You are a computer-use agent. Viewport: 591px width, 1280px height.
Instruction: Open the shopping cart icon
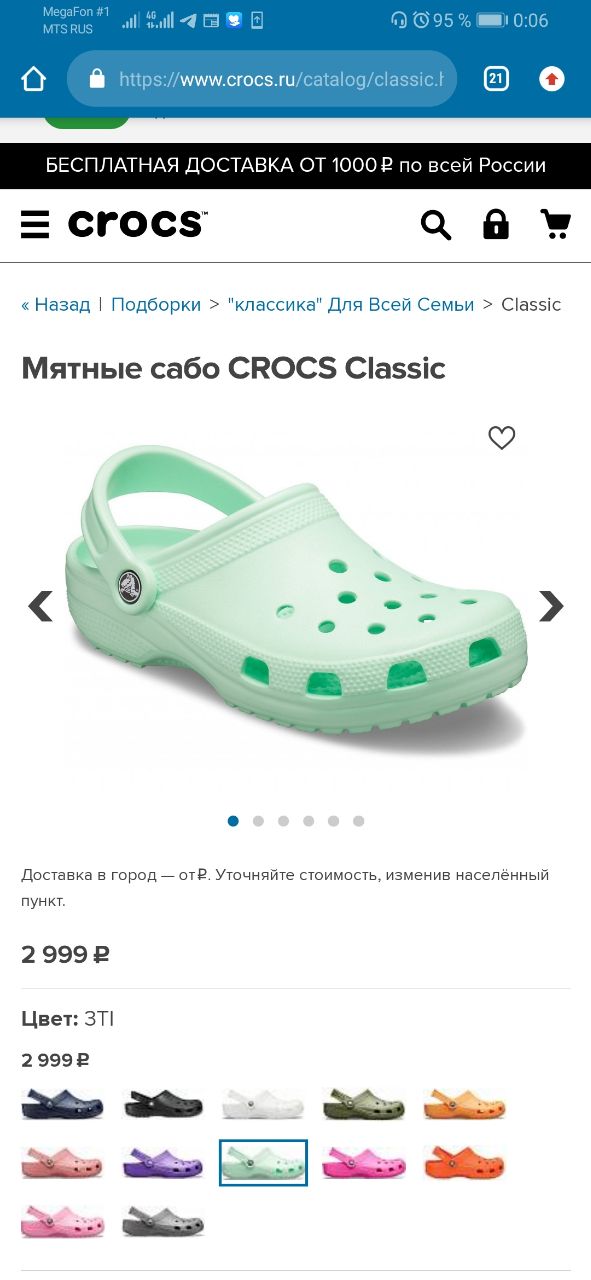(555, 224)
